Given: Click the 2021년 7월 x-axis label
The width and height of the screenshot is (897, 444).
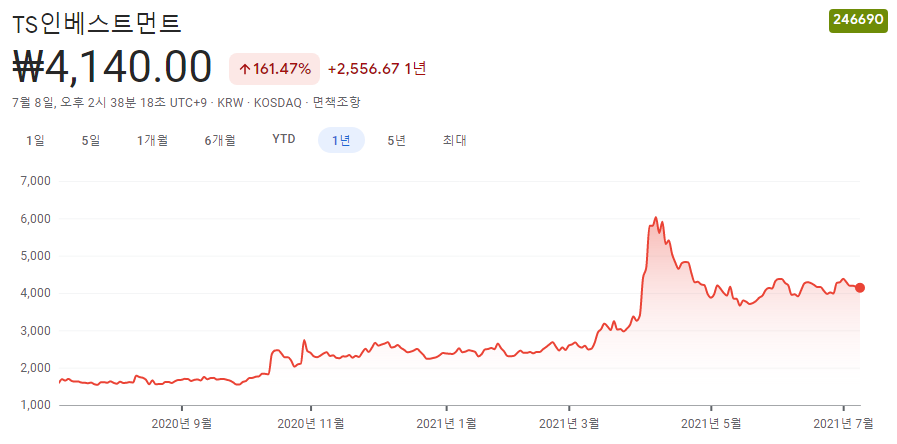Looking at the screenshot, I should (844, 424).
